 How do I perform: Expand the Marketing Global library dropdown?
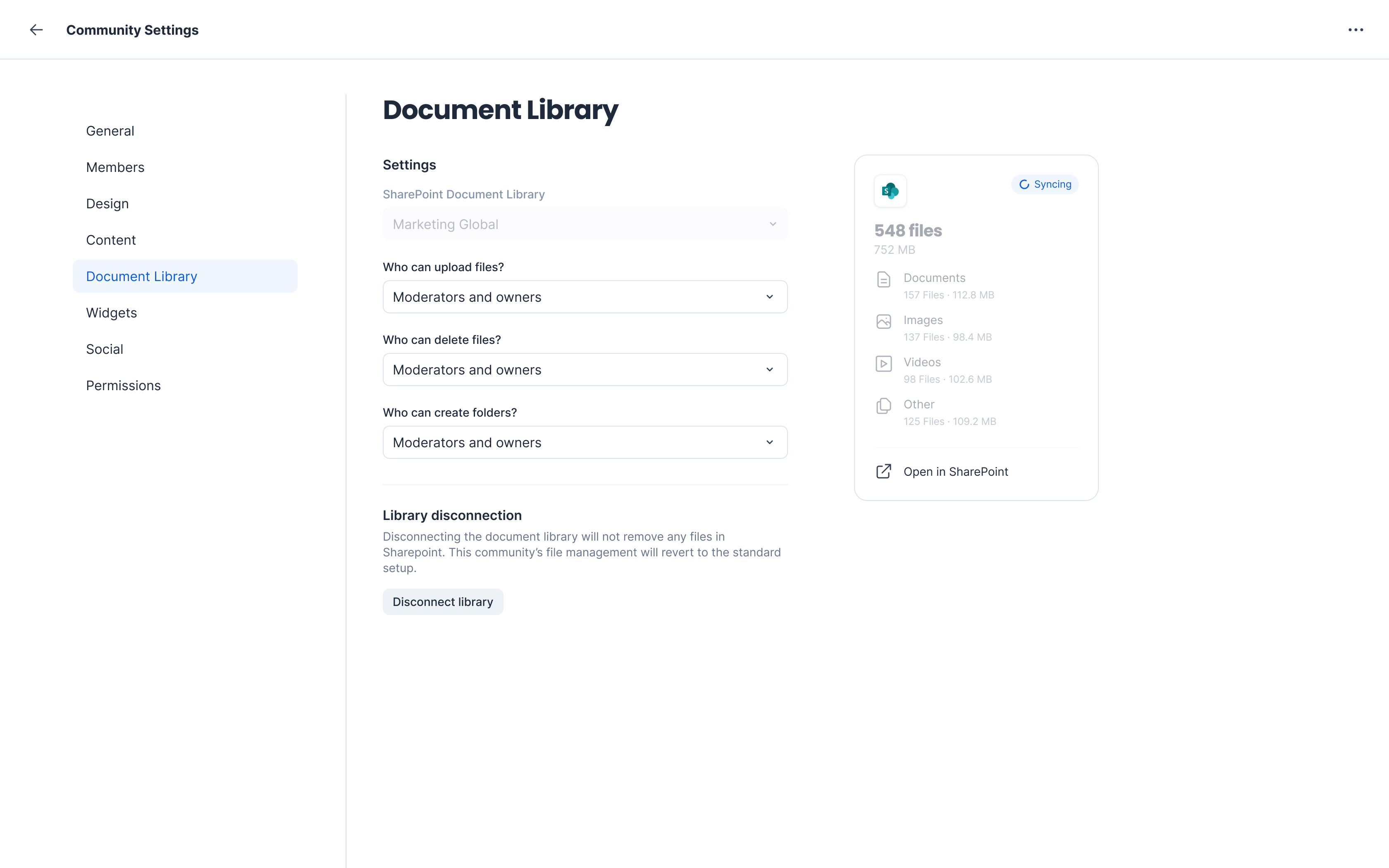pyautogui.click(x=584, y=224)
